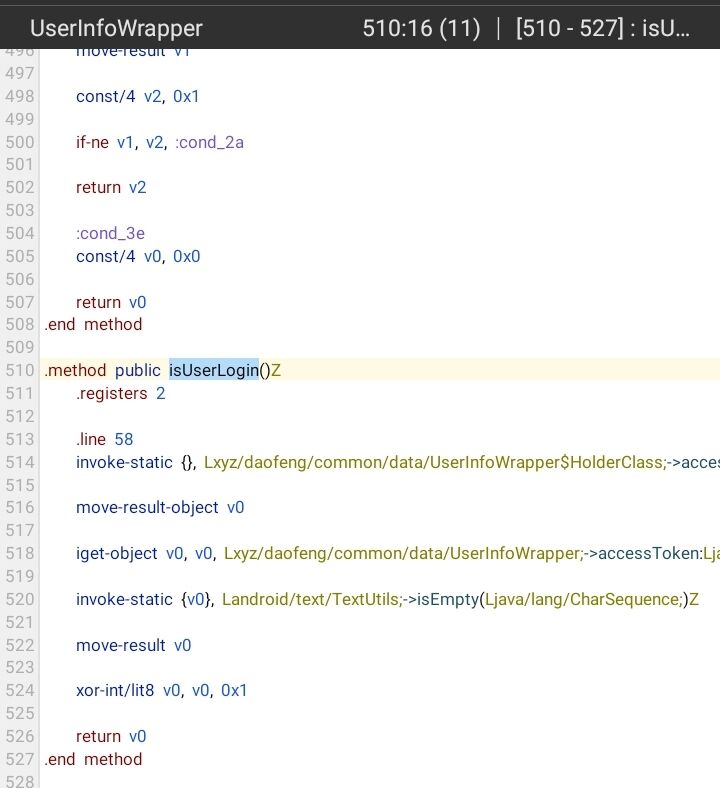The width and height of the screenshot is (720, 788).
Task: Click the iget-object accessToken line
Action: (398, 553)
